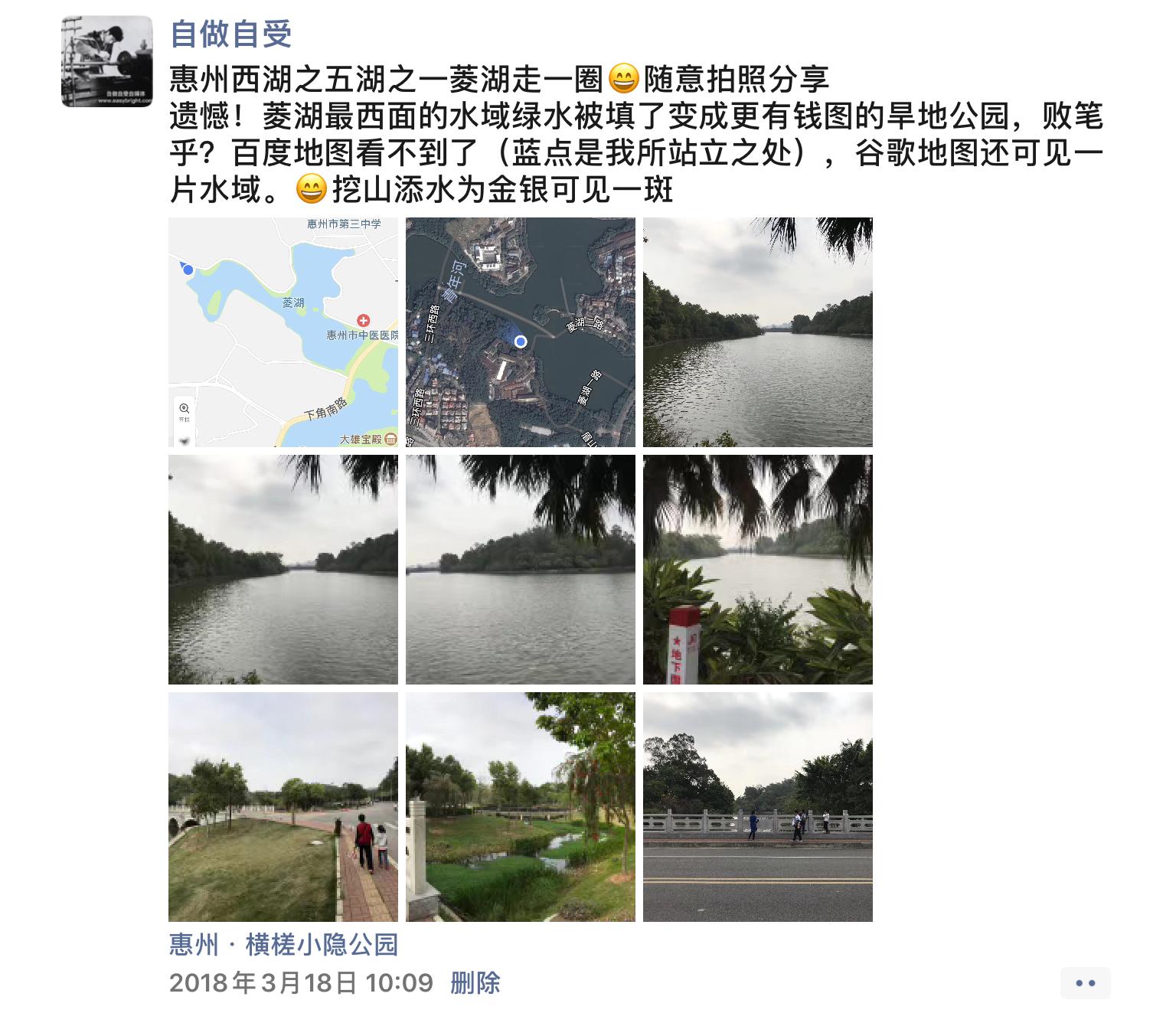This screenshot has width=1176, height=1013.
Task: Click the blue location dot on satellite map
Action: pyautogui.click(x=521, y=341)
